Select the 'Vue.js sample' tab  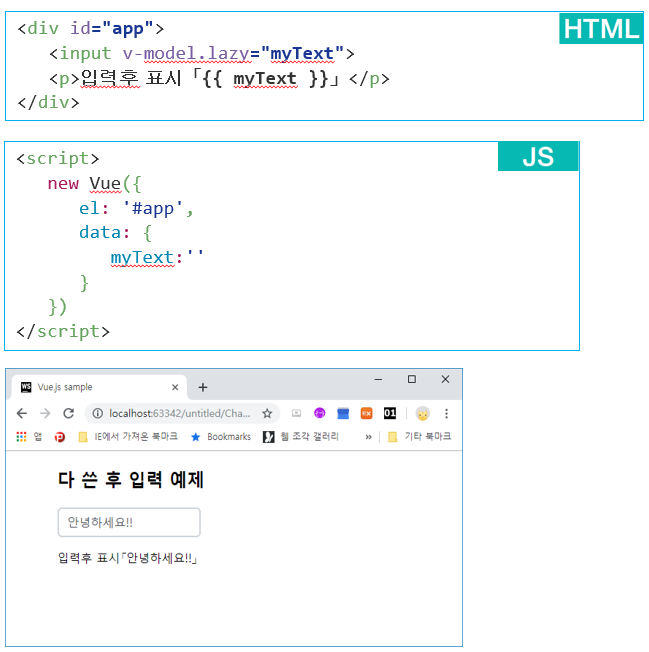tap(99, 387)
